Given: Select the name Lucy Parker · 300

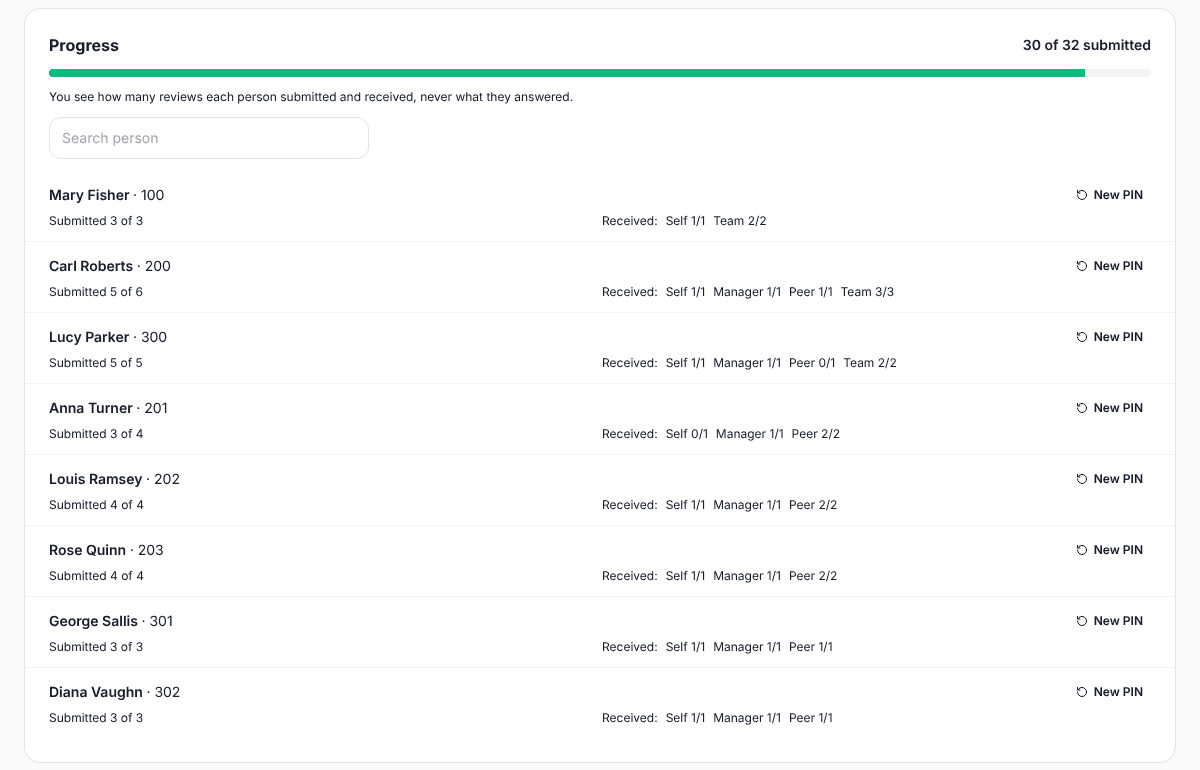Looking at the screenshot, I should (x=108, y=337).
